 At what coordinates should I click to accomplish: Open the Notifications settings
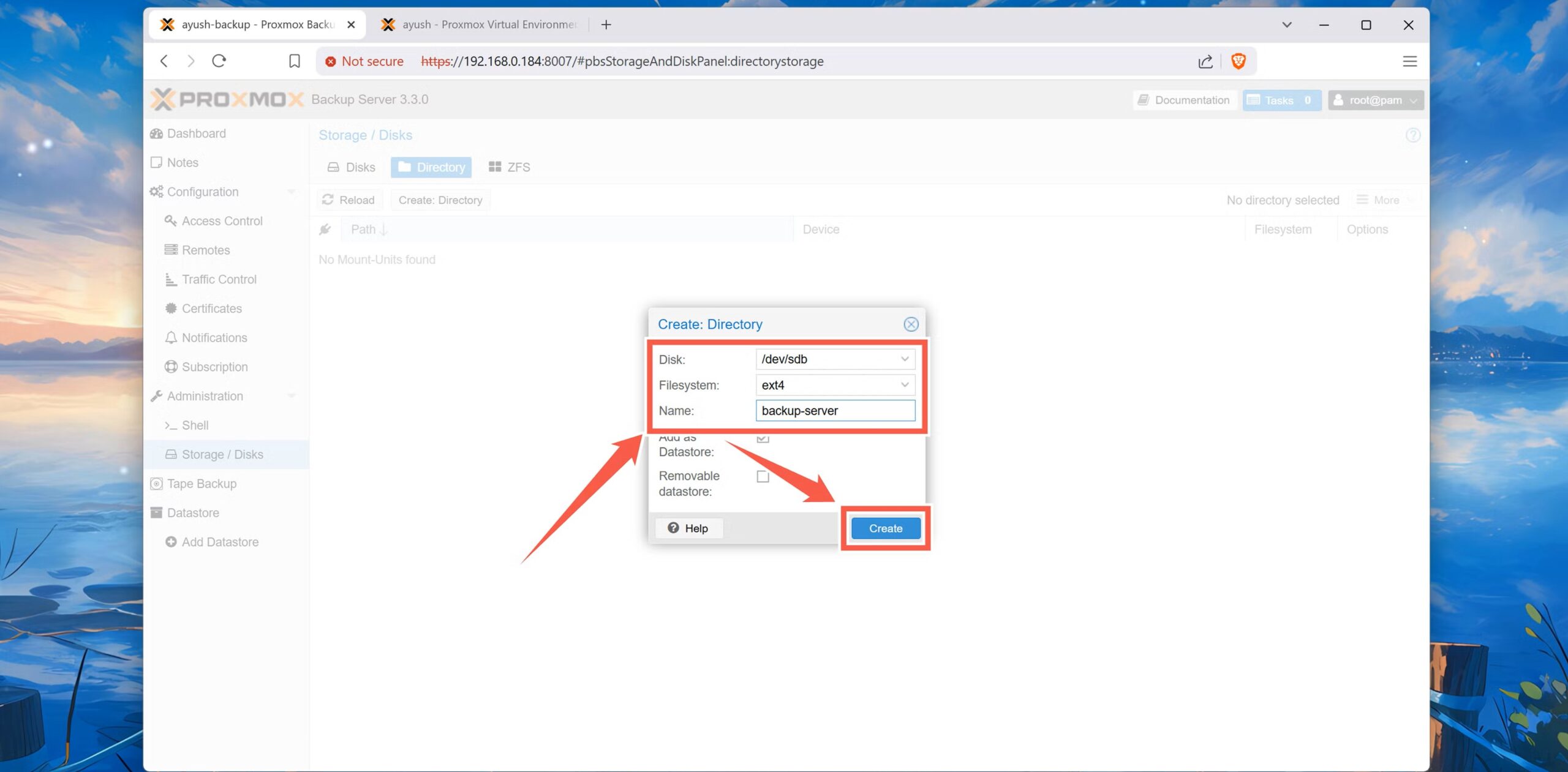tap(214, 337)
